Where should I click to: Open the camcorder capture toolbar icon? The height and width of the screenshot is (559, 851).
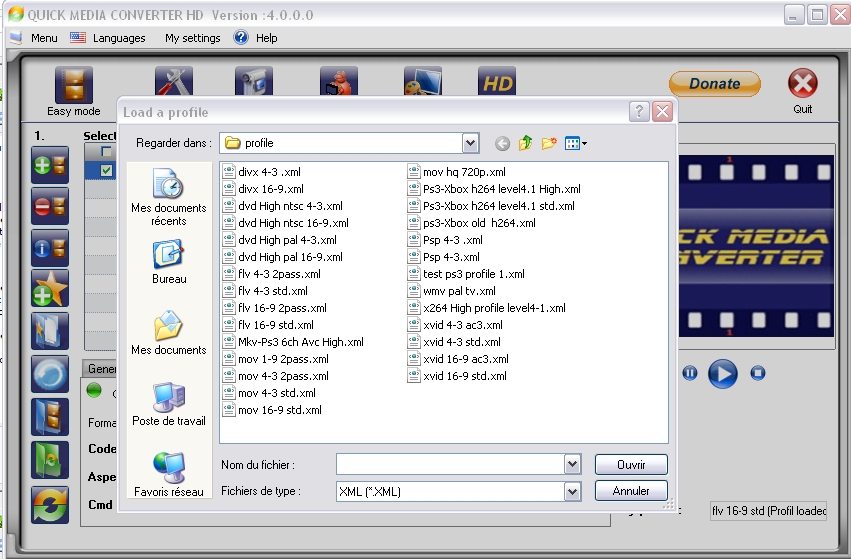(254, 81)
